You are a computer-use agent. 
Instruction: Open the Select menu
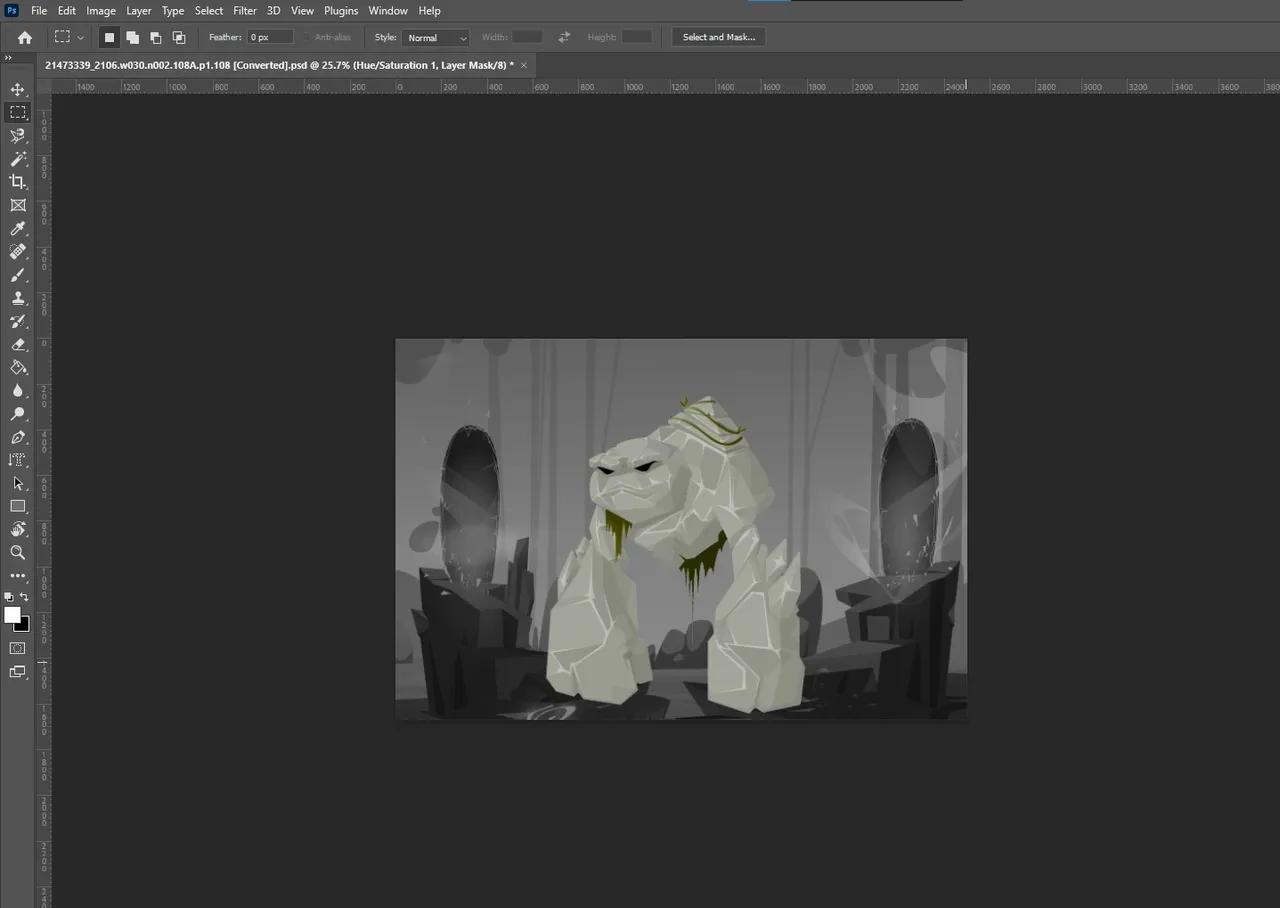[209, 10]
